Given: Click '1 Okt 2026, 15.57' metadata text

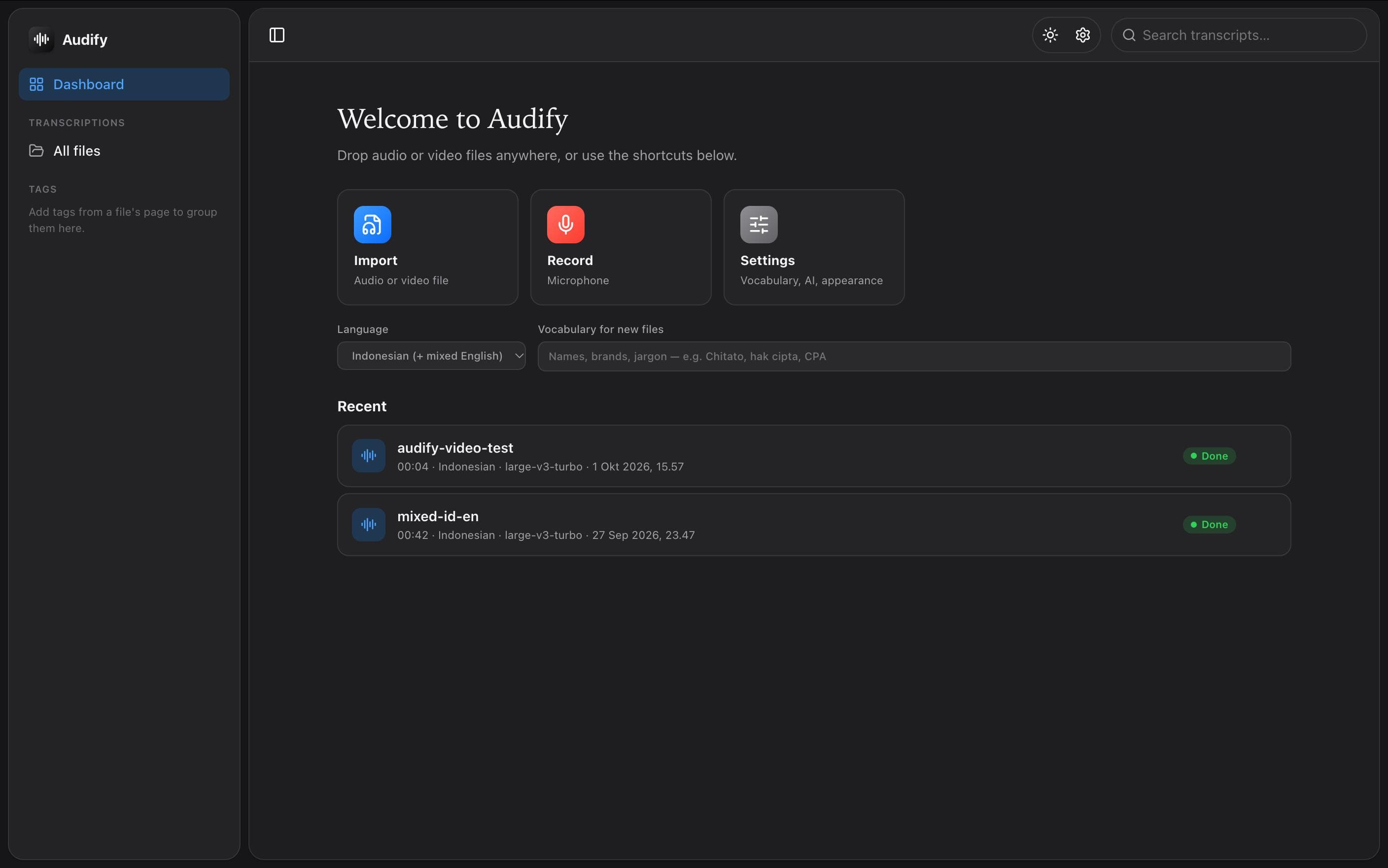Looking at the screenshot, I should [638, 467].
